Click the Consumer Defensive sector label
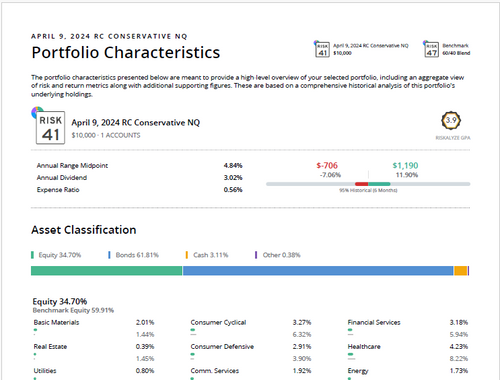 tap(222, 347)
